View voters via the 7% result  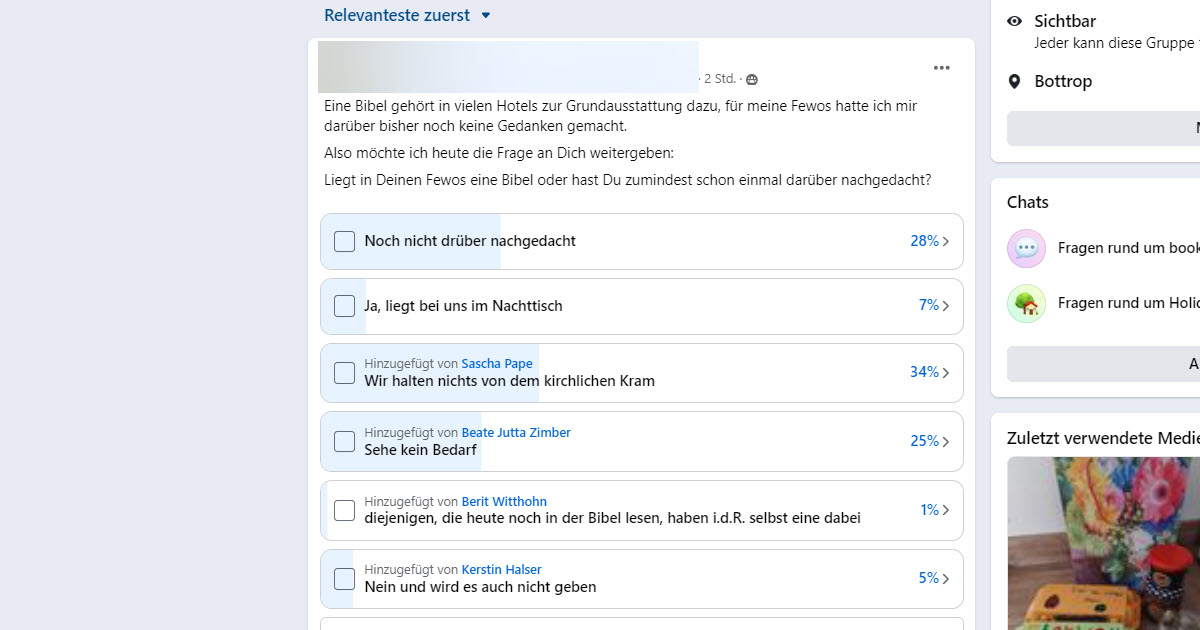[929, 305]
